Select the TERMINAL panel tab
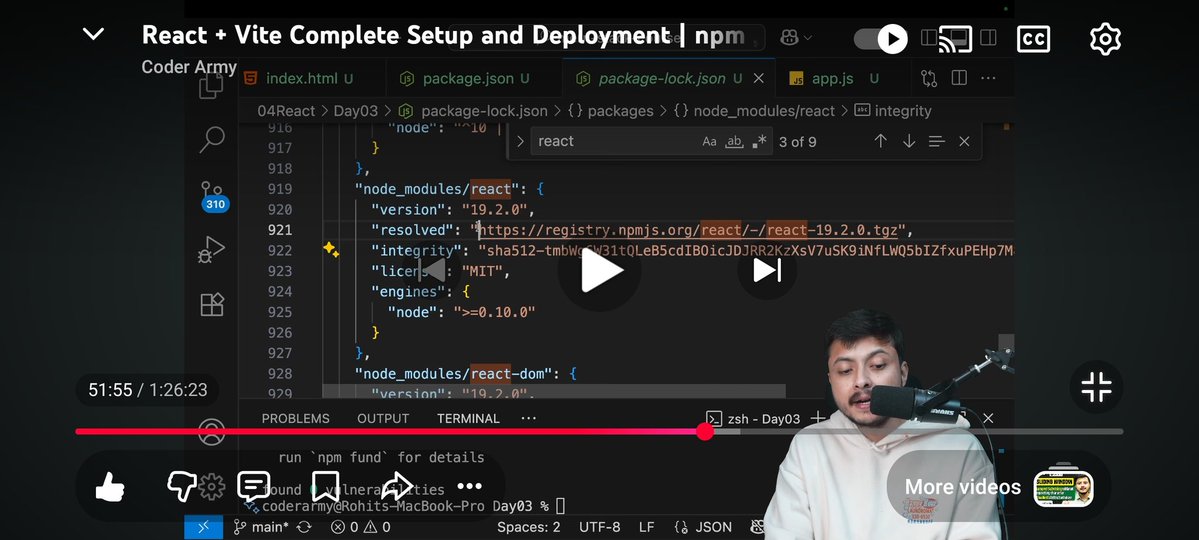 click(468, 418)
